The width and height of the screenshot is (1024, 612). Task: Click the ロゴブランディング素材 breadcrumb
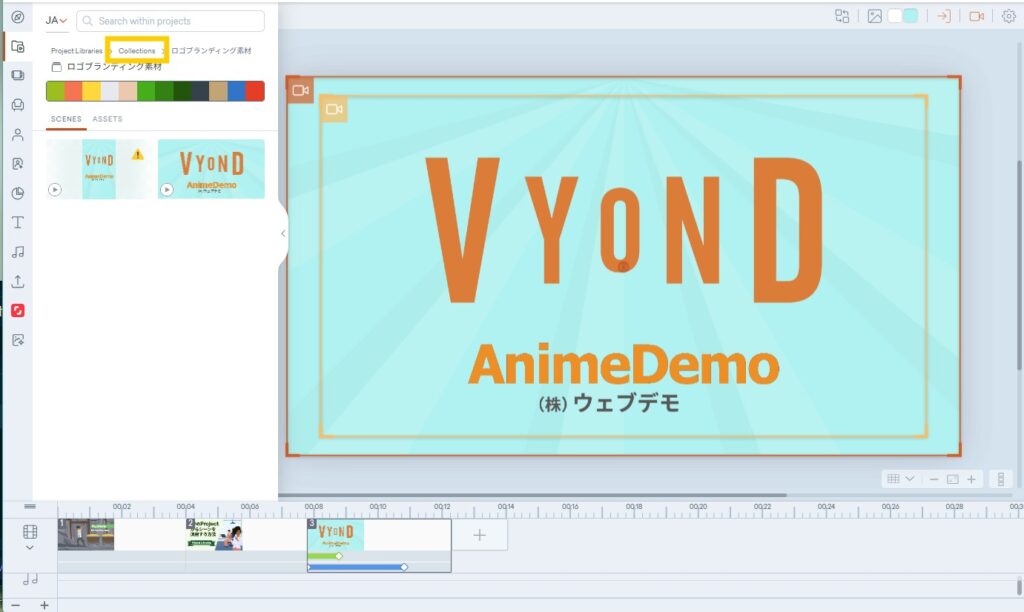click(211, 51)
